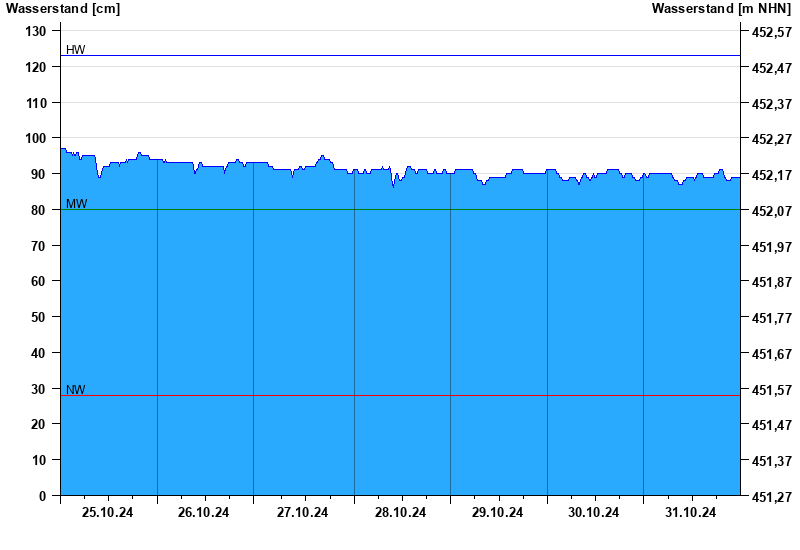Image resolution: width=800 pixels, height=550 pixels.
Task: Select the 27.10.24 date label
Action: tap(302, 513)
